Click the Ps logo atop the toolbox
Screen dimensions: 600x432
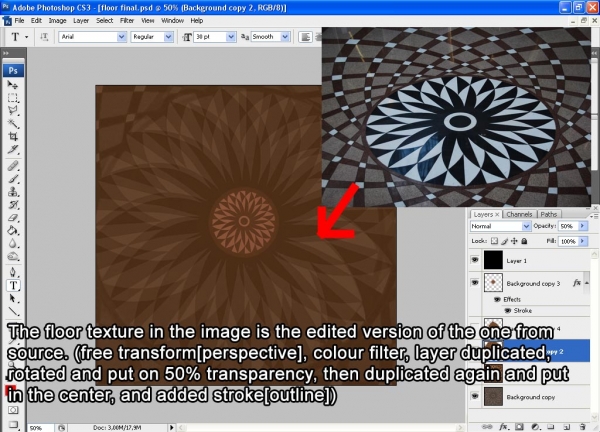coord(13,70)
